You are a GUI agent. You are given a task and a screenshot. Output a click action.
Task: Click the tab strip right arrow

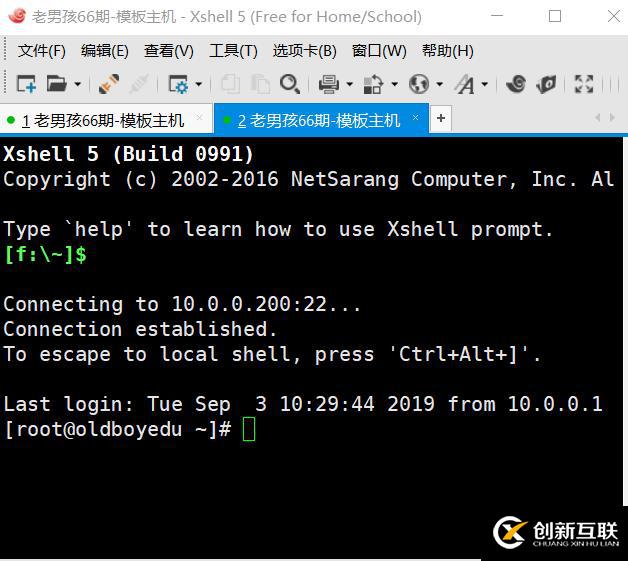pos(612,118)
